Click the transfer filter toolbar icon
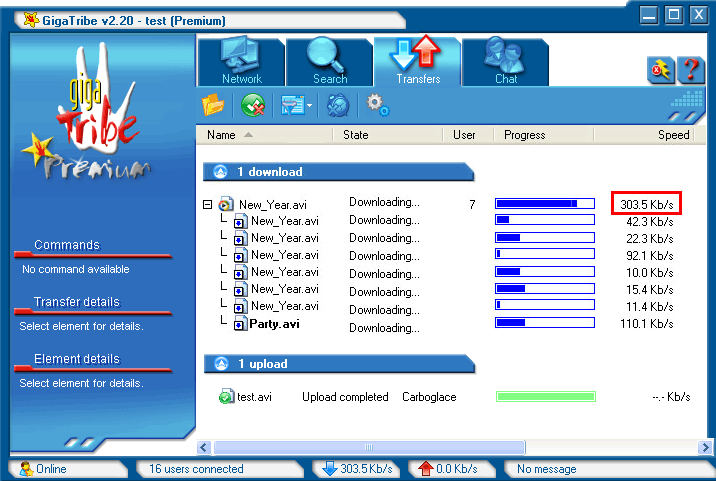Image resolution: width=716 pixels, height=481 pixels. coord(292,105)
